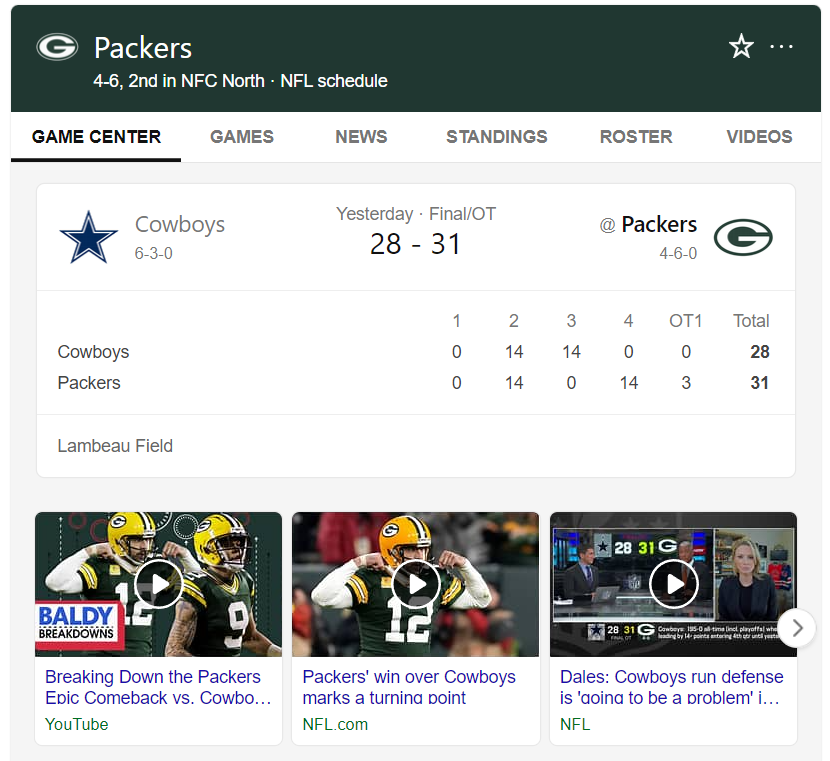Image resolution: width=830 pixels, height=761 pixels.
Task: Click the Baldy Breakdowns badge on thumbnail
Action: pyautogui.click(x=79, y=625)
